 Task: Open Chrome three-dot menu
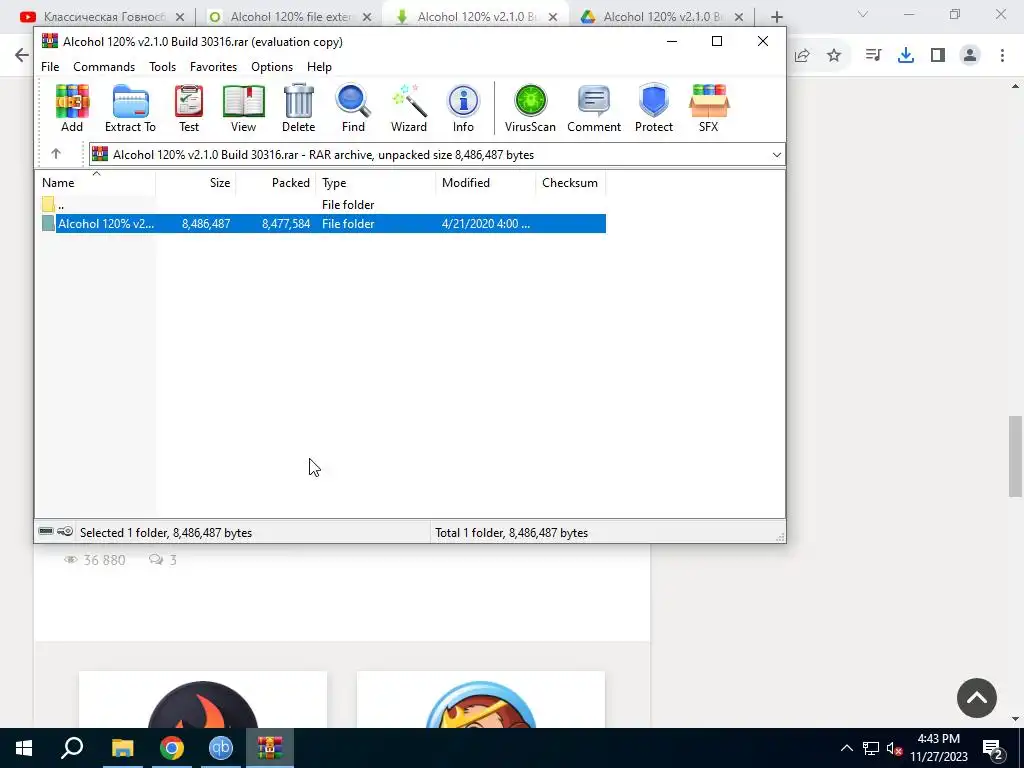1002,56
